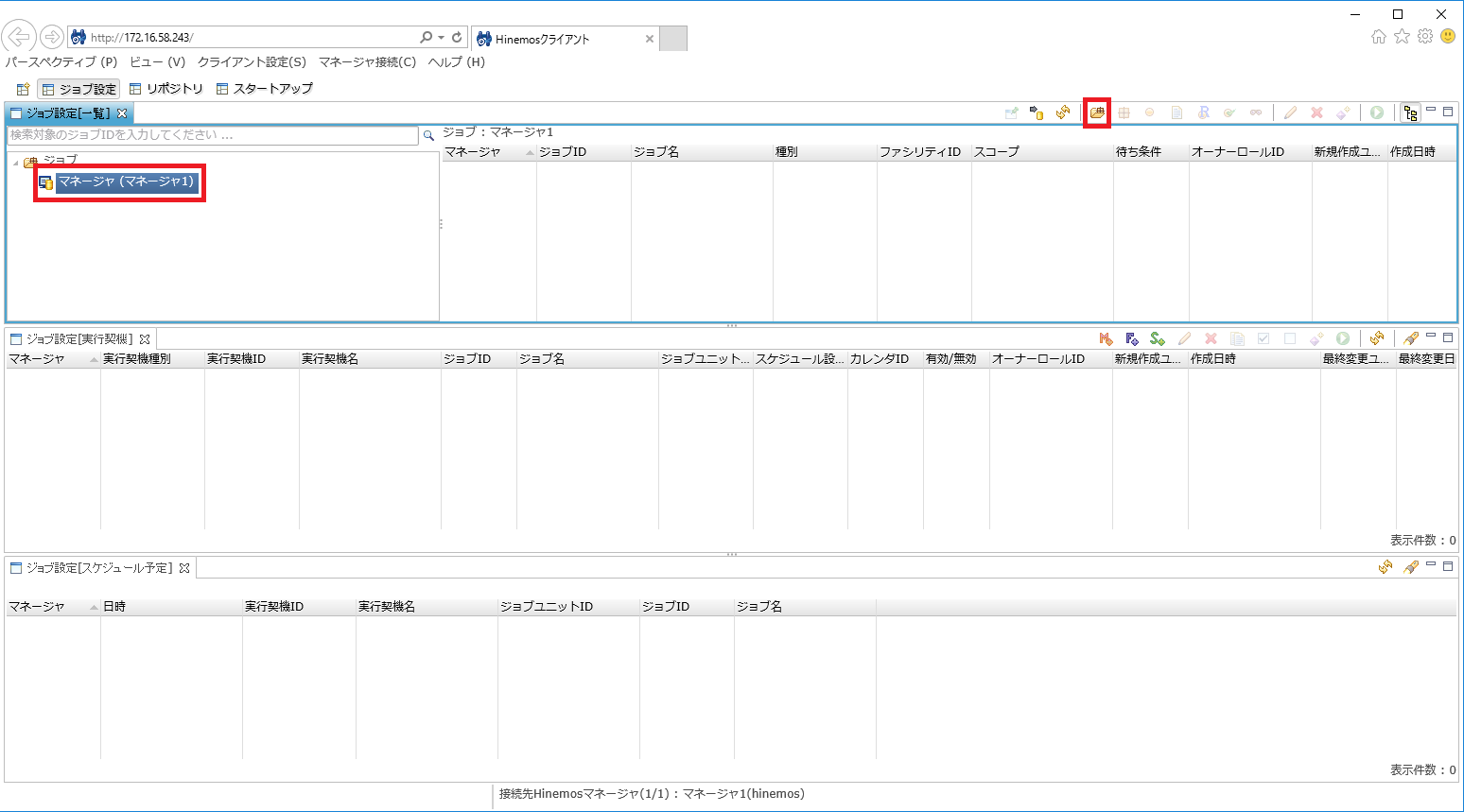Click the pencil edit icon in job list toolbar

click(x=1290, y=112)
